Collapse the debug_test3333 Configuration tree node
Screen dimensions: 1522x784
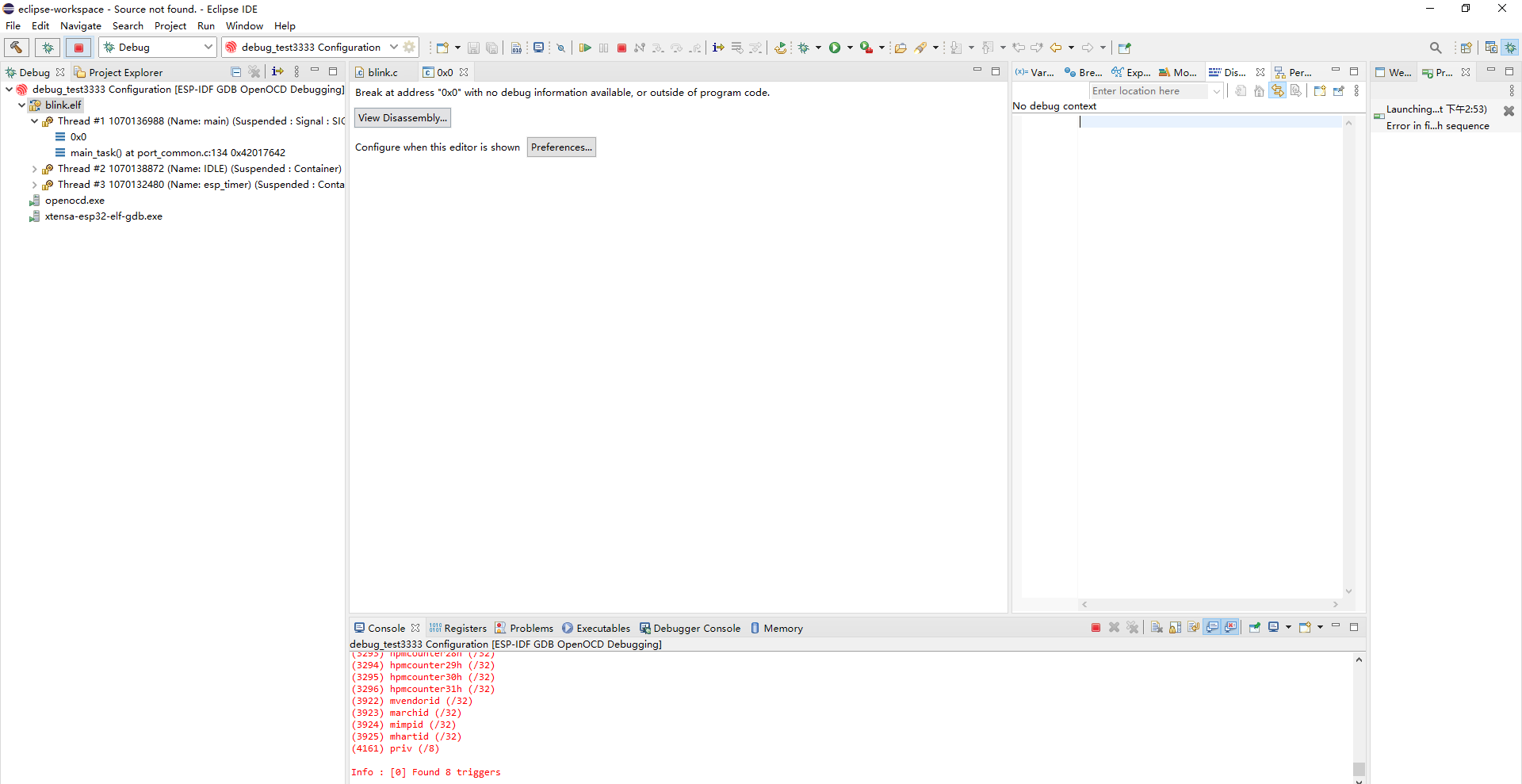click(x=9, y=90)
